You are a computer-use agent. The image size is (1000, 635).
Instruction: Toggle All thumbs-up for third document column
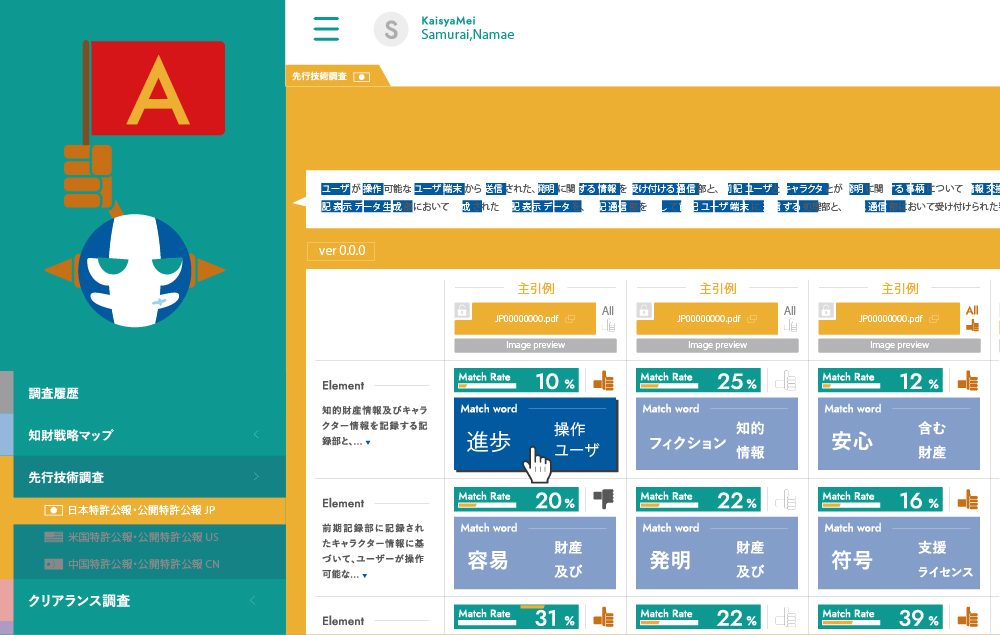click(972, 319)
